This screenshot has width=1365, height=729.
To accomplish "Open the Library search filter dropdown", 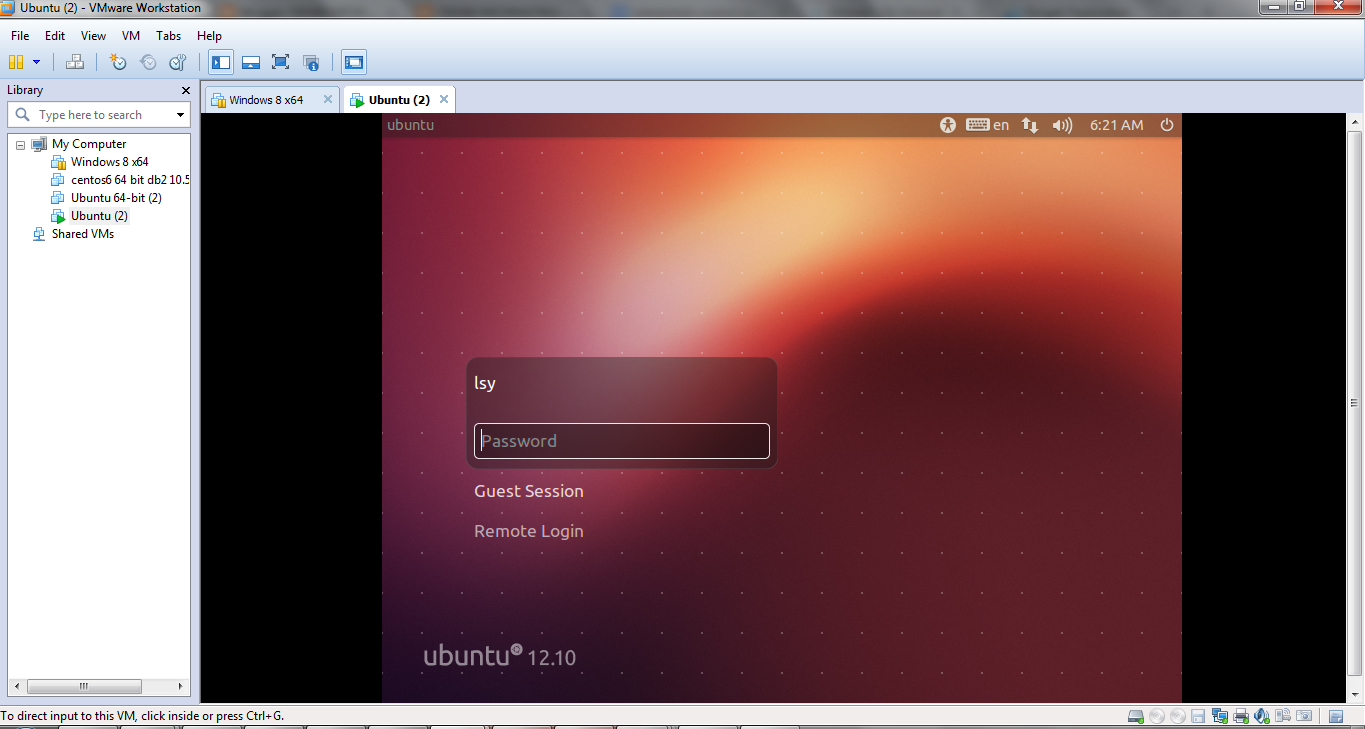I will point(181,115).
